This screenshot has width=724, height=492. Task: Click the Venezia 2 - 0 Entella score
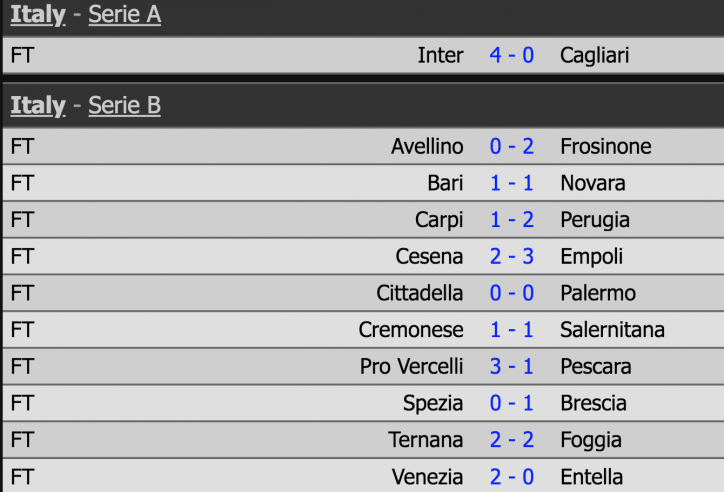(x=512, y=477)
